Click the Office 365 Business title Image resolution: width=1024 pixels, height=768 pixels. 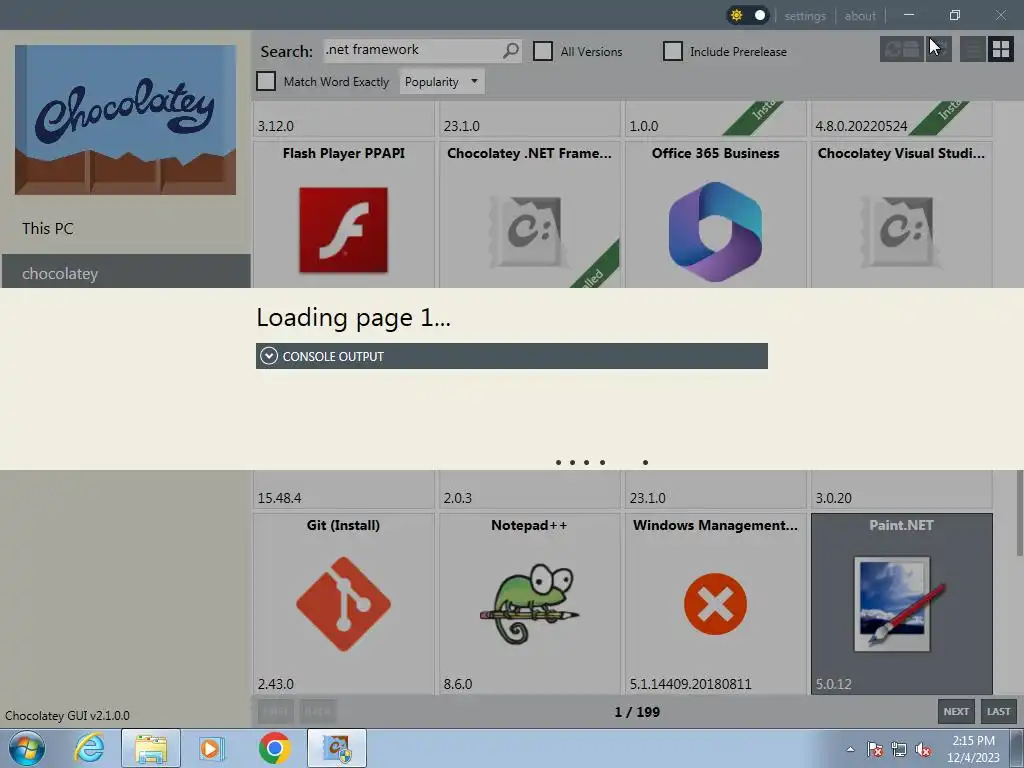point(715,153)
